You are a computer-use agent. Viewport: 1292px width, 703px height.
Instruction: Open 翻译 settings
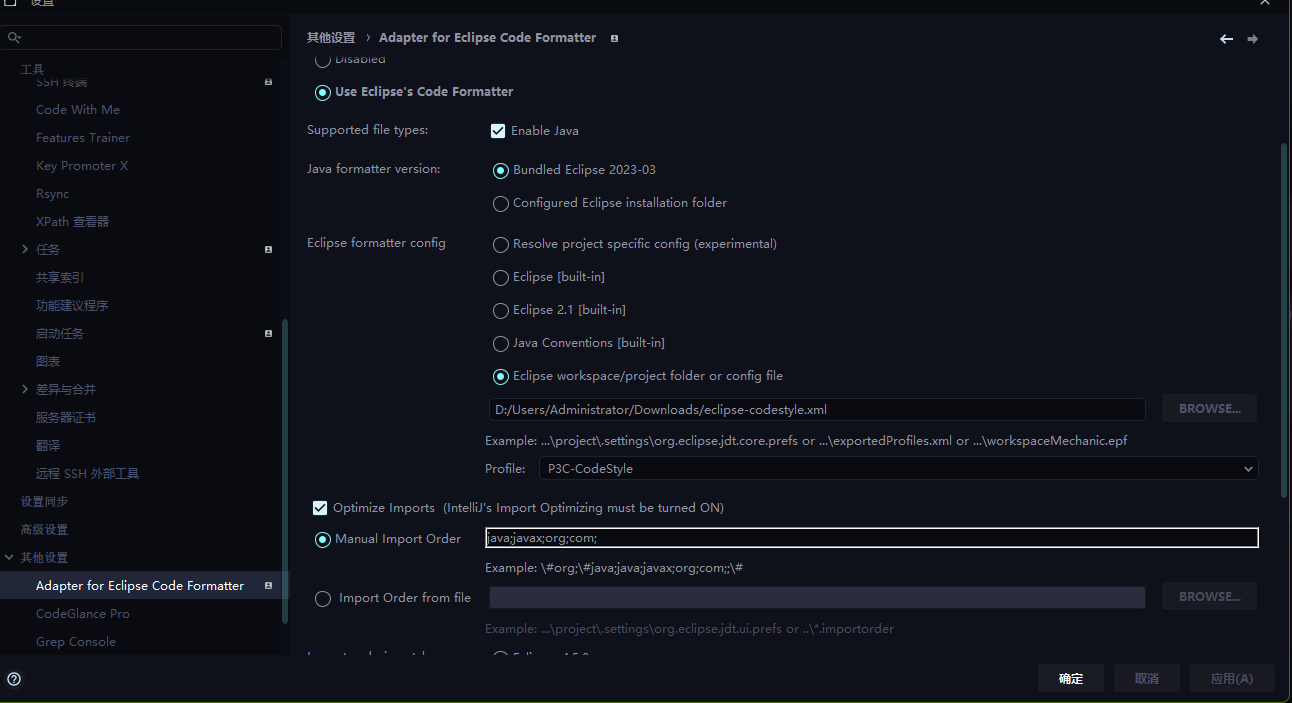[48, 446]
